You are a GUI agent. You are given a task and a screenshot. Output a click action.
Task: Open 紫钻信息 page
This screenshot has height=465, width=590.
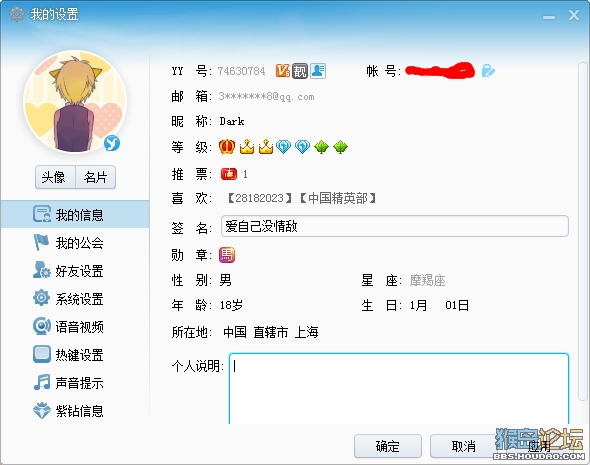[75, 411]
